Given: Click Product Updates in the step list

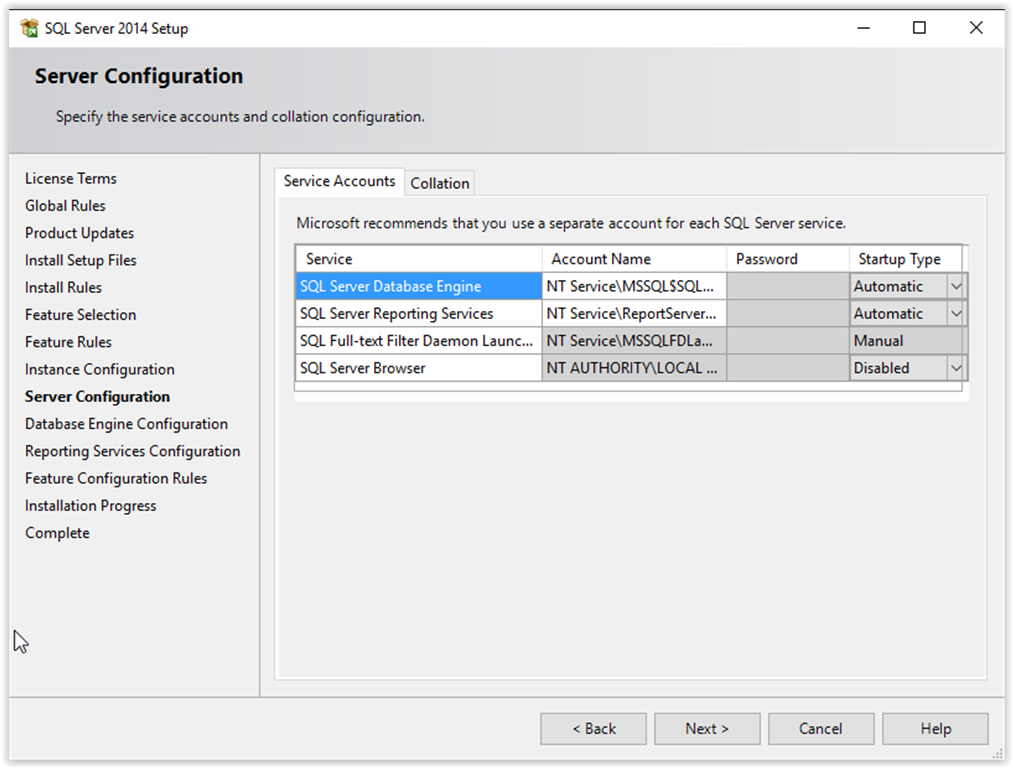Looking at the screenshot, I should (x=79, y=233).
